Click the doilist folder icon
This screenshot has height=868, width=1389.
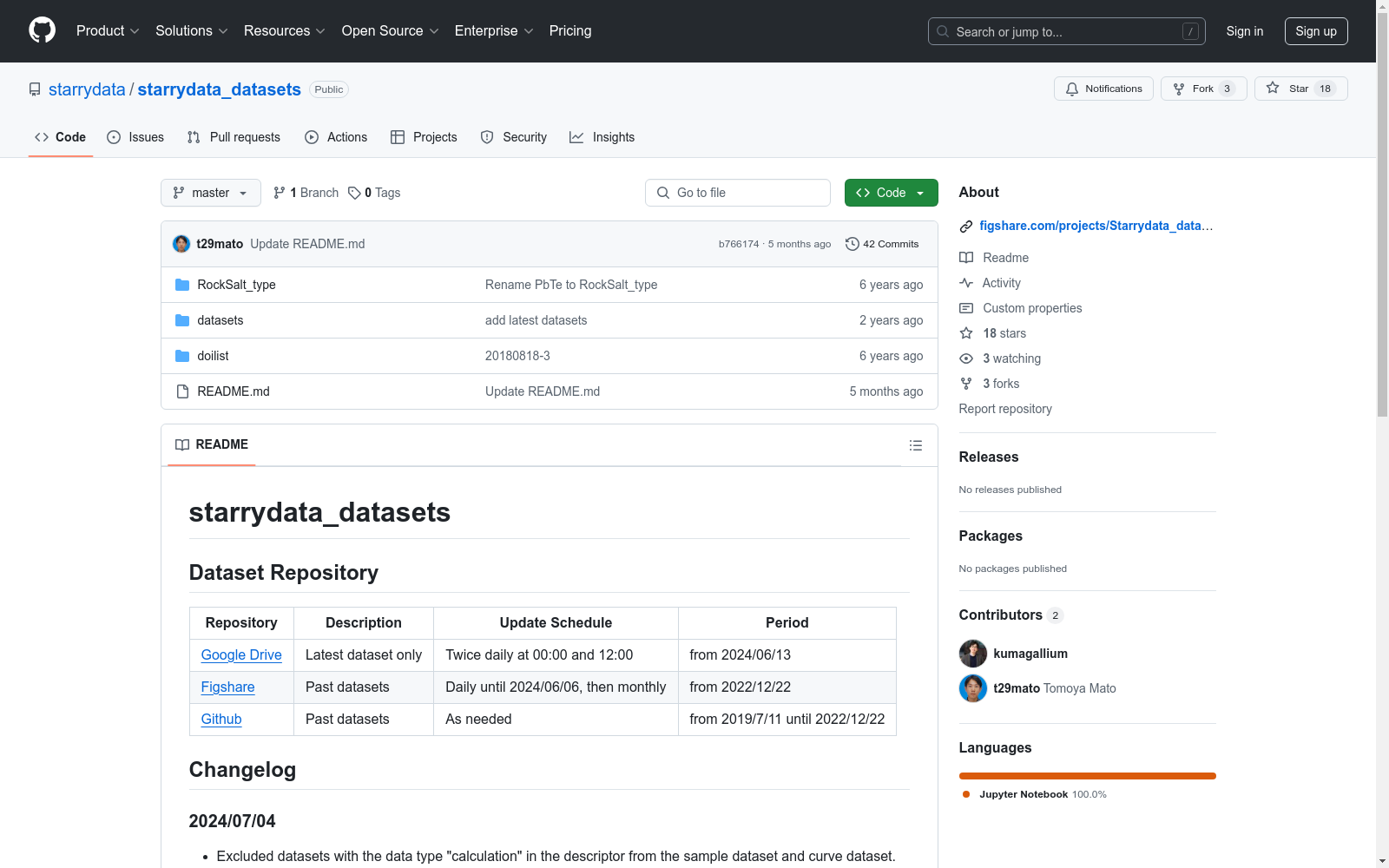pyautogui.click(x=182, y=356)
